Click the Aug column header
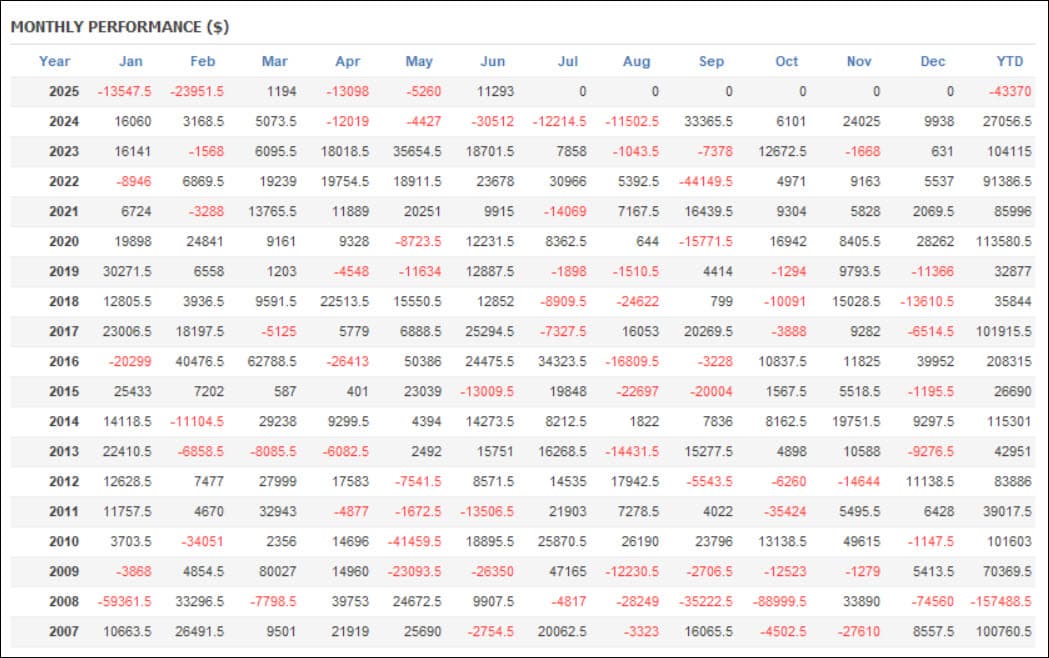The height and width of the screenshot is (658, 1049). point(636,62)
